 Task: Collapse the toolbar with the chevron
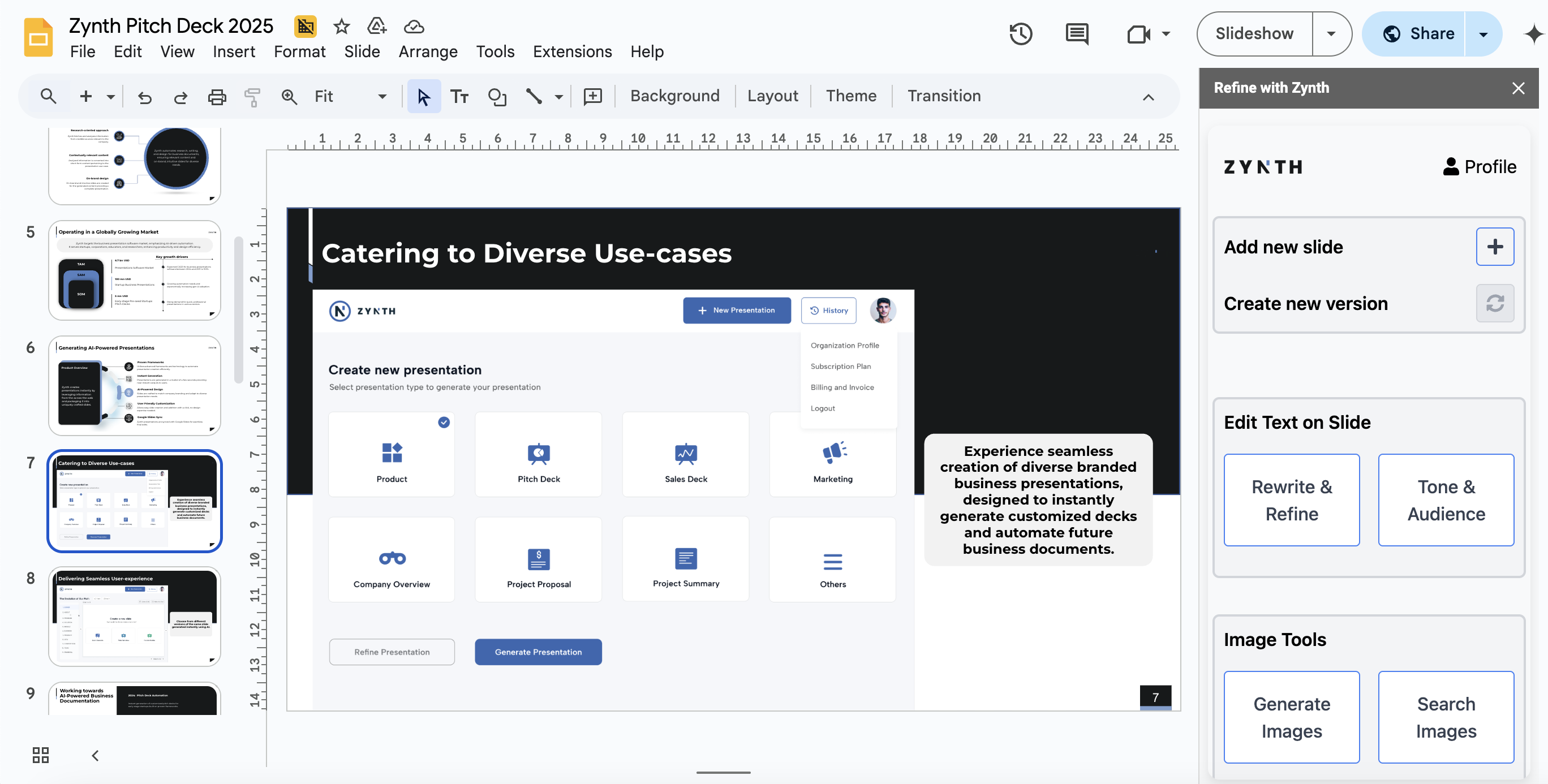1148,97
